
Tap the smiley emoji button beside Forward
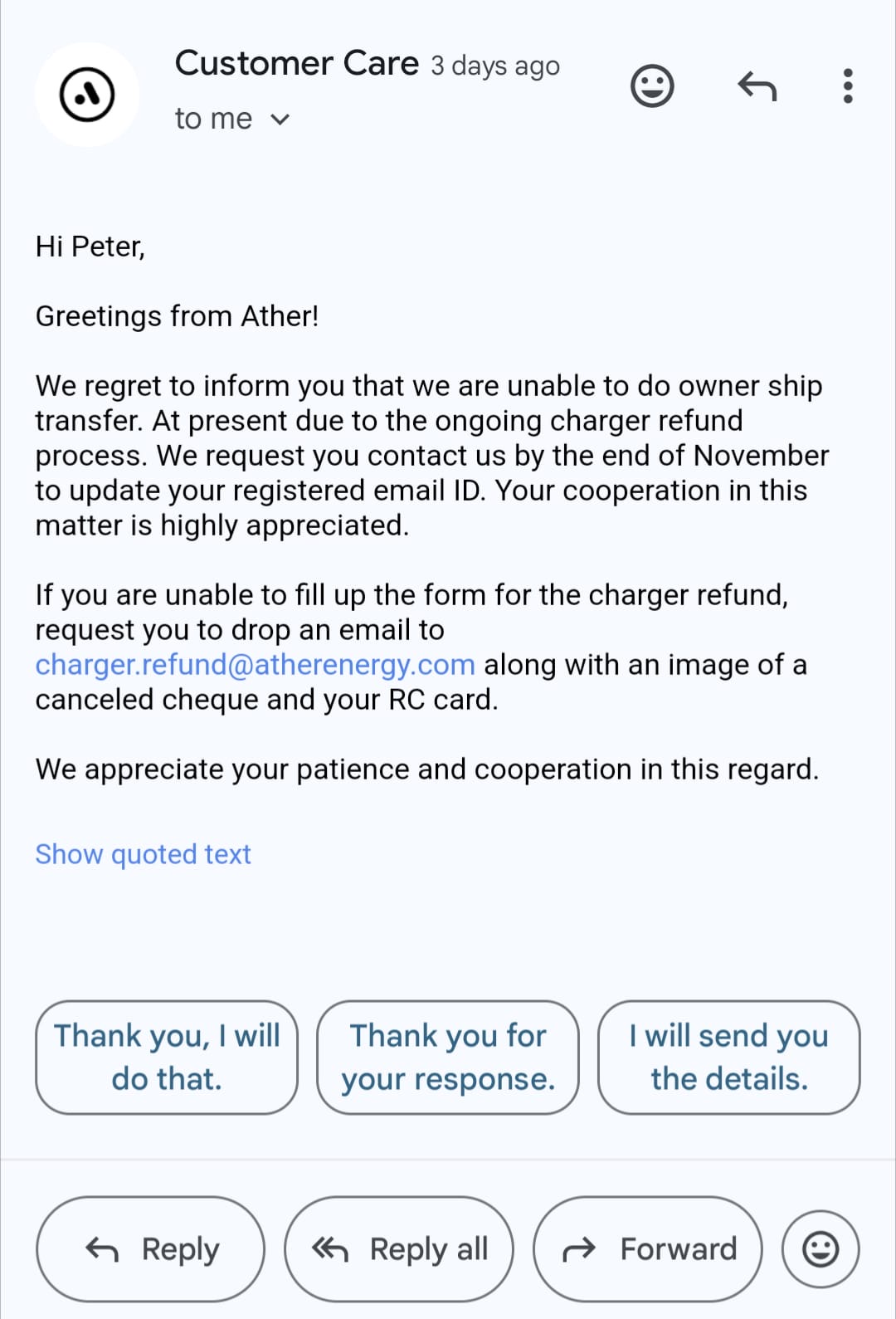point(821,1248)
